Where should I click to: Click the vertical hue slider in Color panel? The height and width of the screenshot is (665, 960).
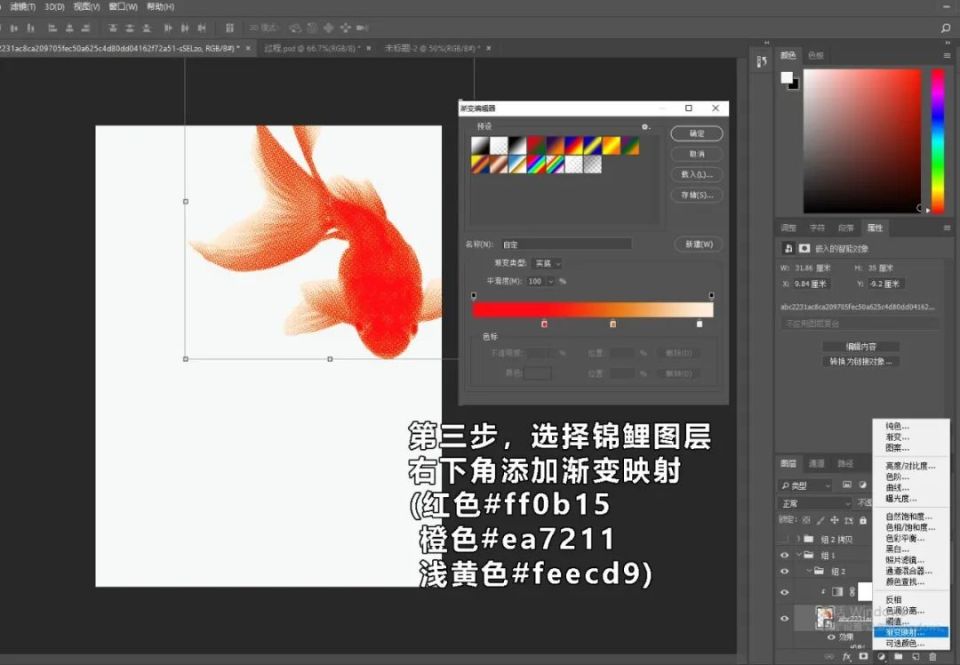point(937,140)
